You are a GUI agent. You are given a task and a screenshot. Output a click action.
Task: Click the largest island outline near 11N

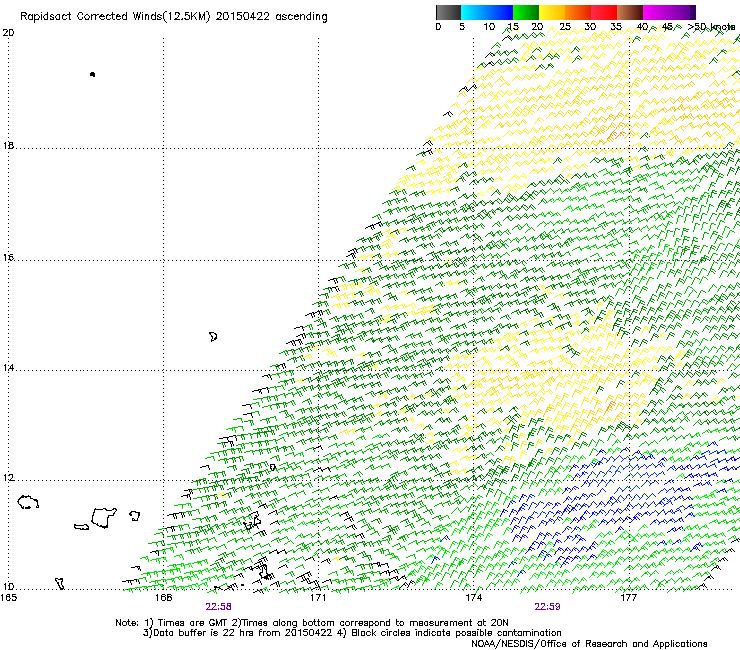click(104, 517)
